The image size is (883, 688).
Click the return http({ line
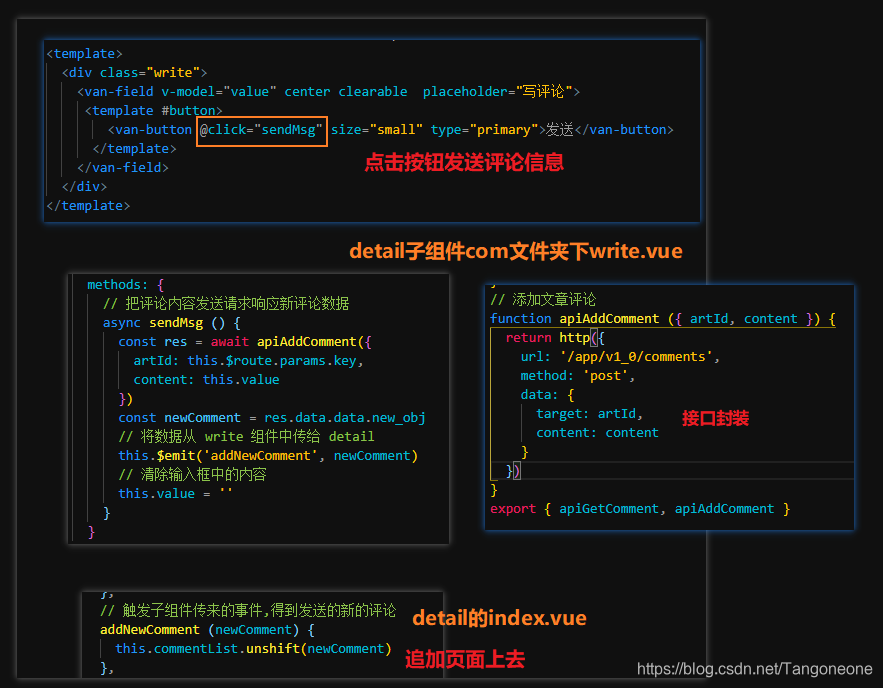[555, 338]
